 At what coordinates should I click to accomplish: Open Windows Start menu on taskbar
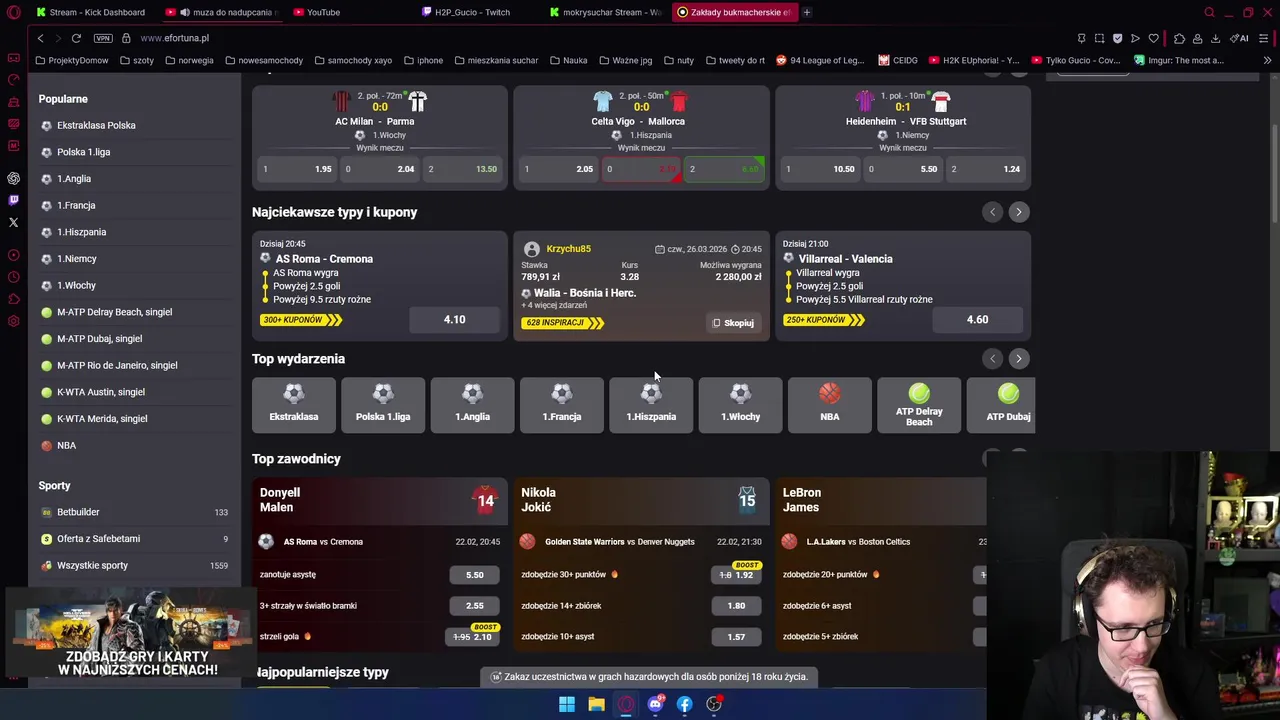tap(567, 704)
